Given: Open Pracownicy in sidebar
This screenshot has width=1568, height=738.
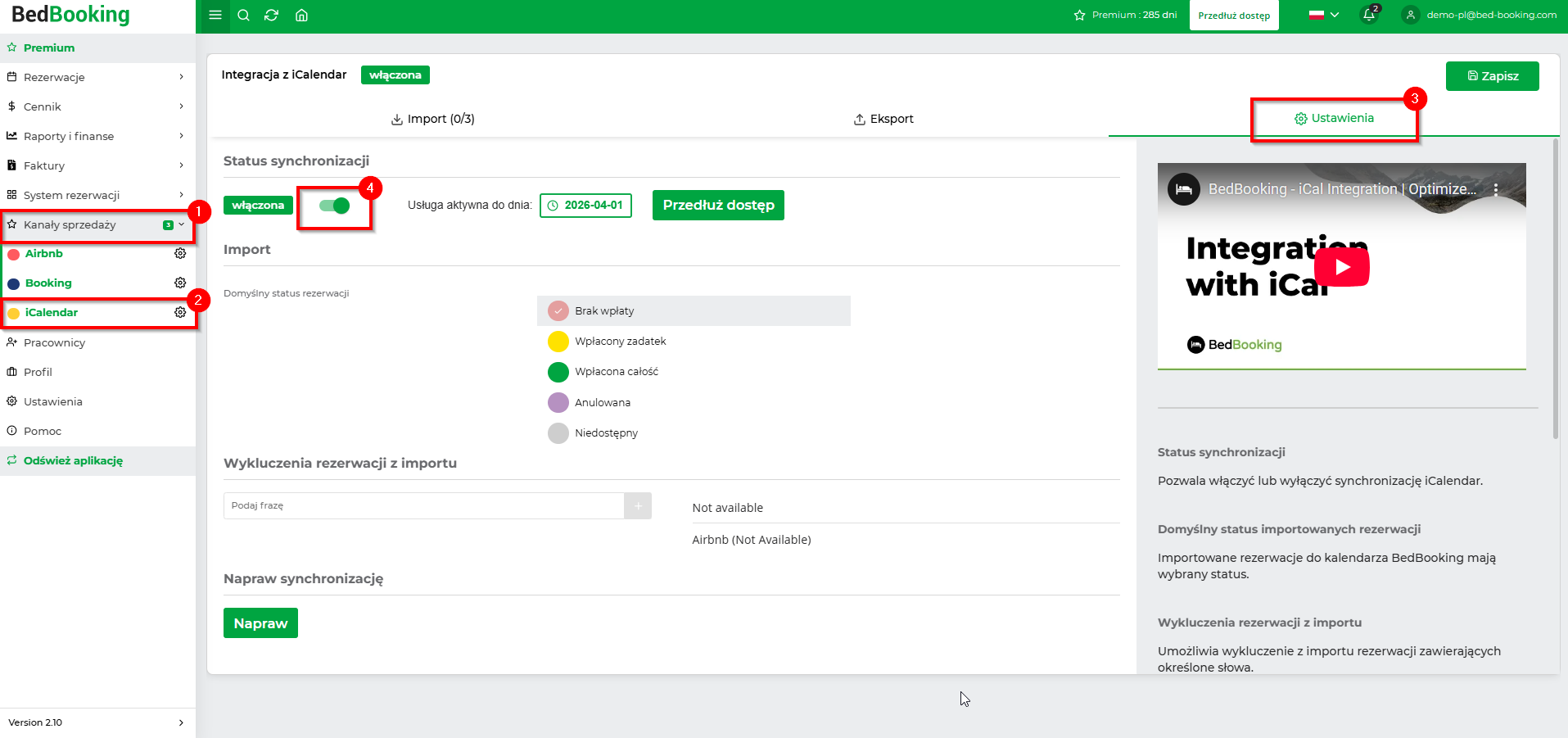Looking at the screenshot, I should tap(97, 342).
